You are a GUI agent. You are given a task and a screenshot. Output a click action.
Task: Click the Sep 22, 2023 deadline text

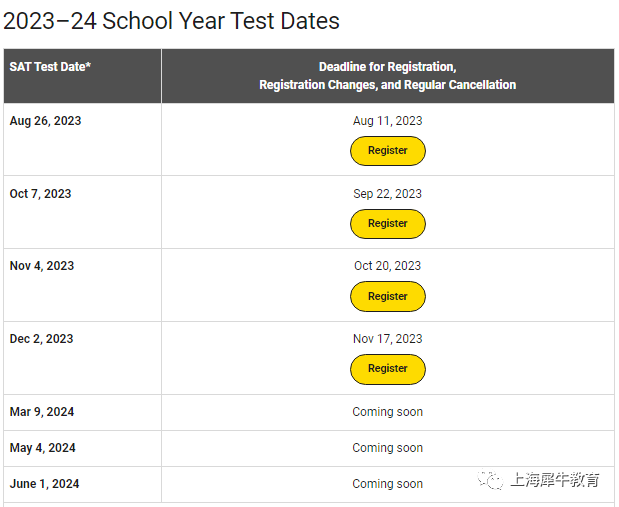point(388,194)
